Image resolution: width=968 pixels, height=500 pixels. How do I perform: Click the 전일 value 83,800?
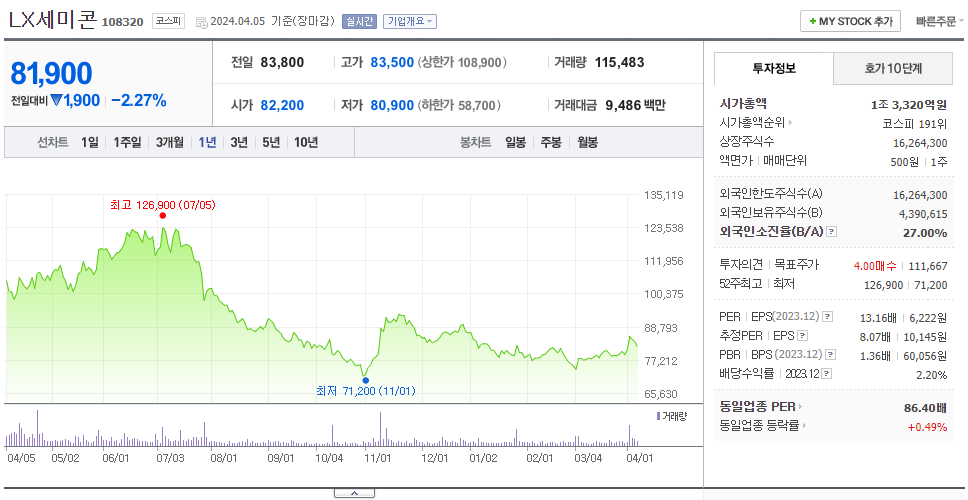point(282,62)
